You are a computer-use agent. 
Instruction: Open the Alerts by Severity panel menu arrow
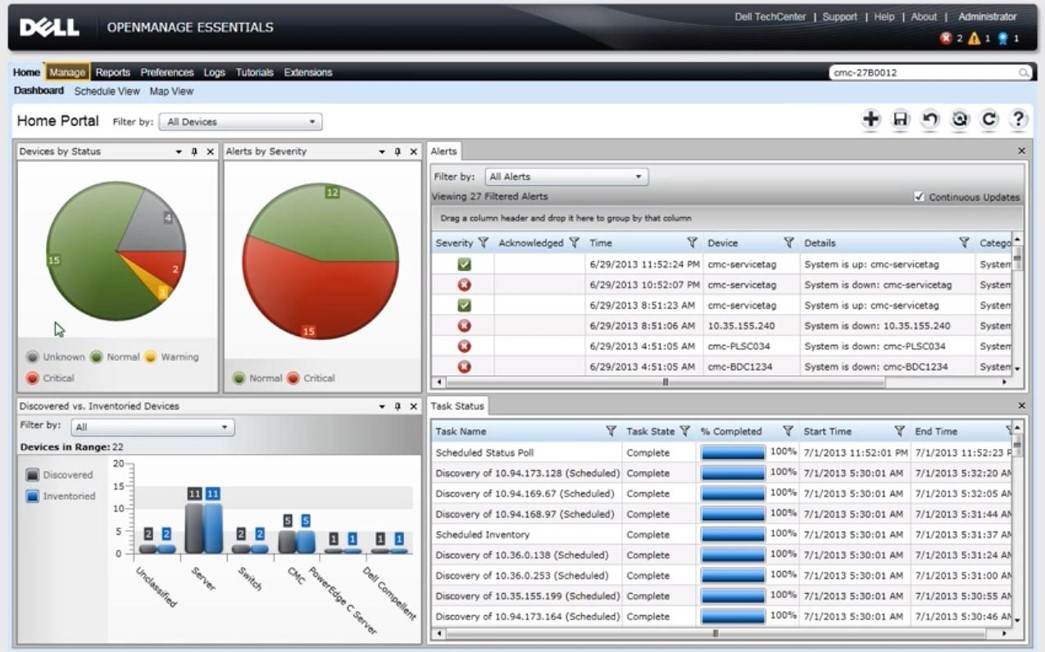382,152
